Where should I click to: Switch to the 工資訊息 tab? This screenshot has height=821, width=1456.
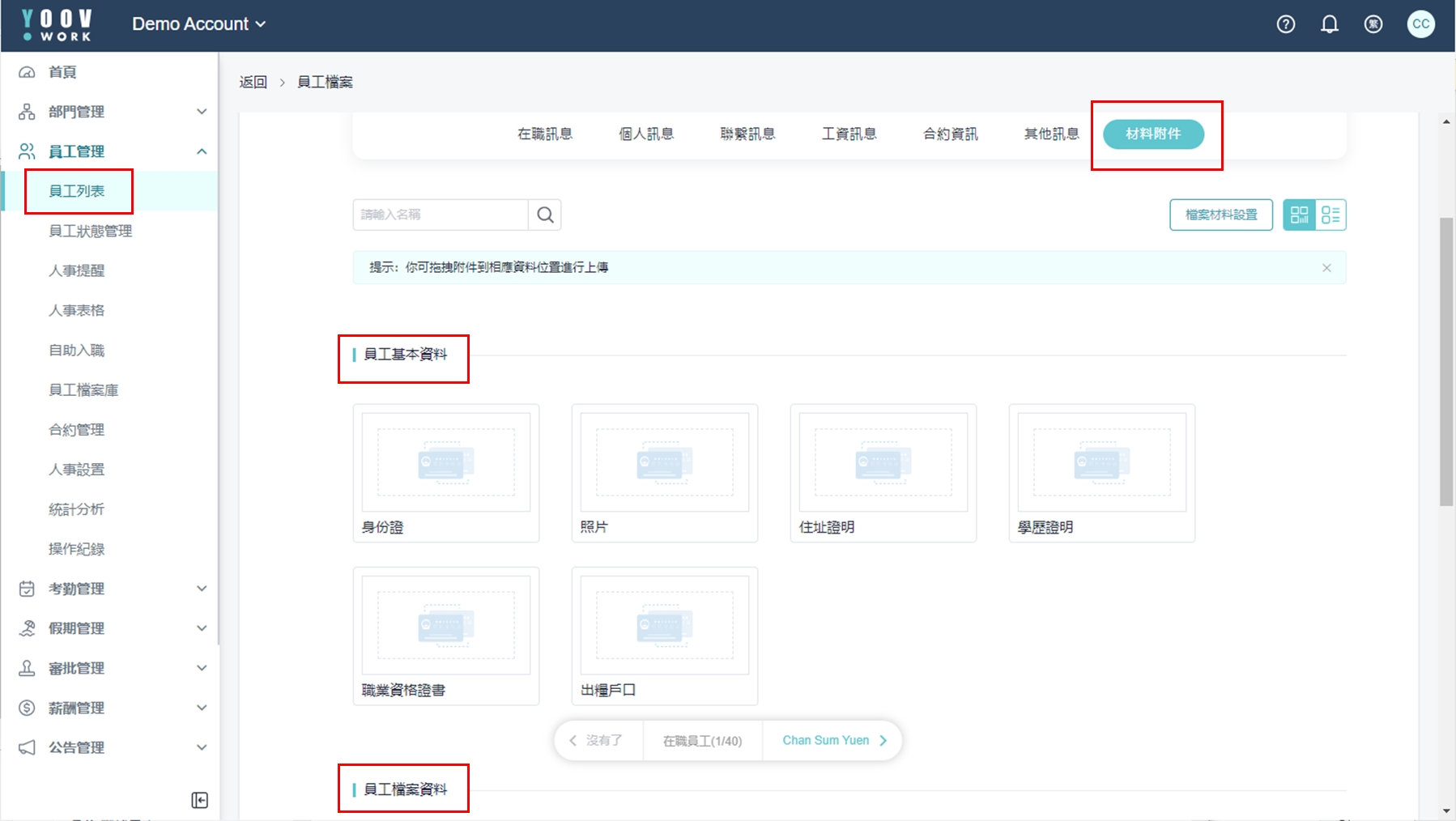[849, 134]
